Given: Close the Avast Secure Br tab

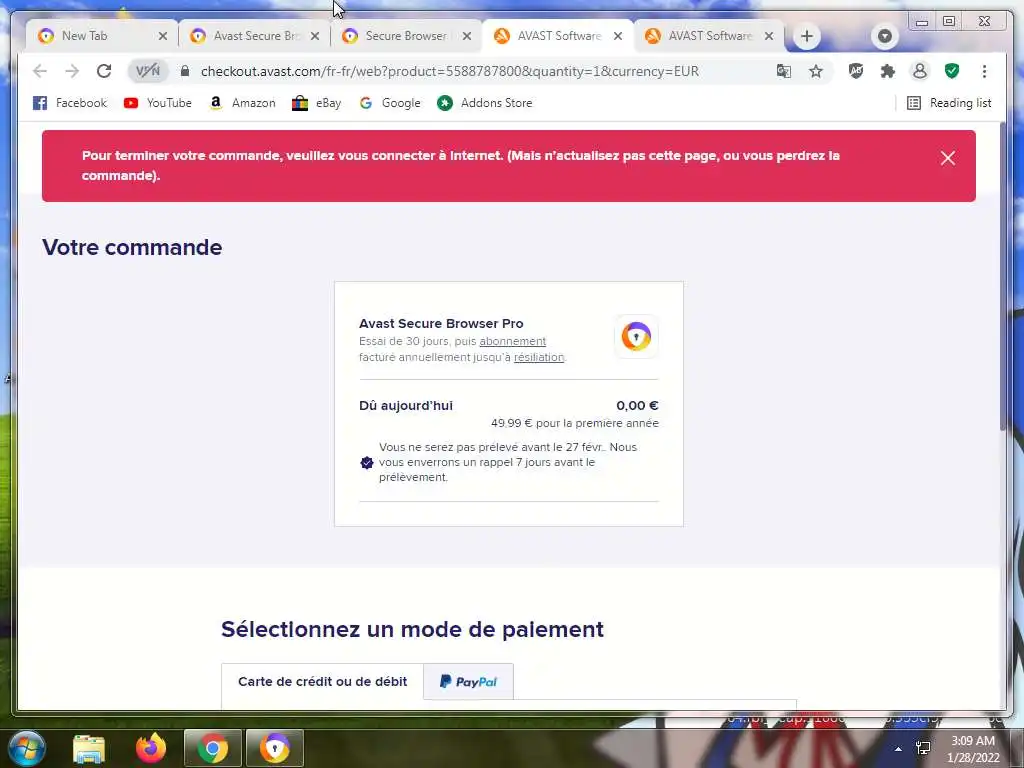Looking at the screenshot, I should pos(315,36).
